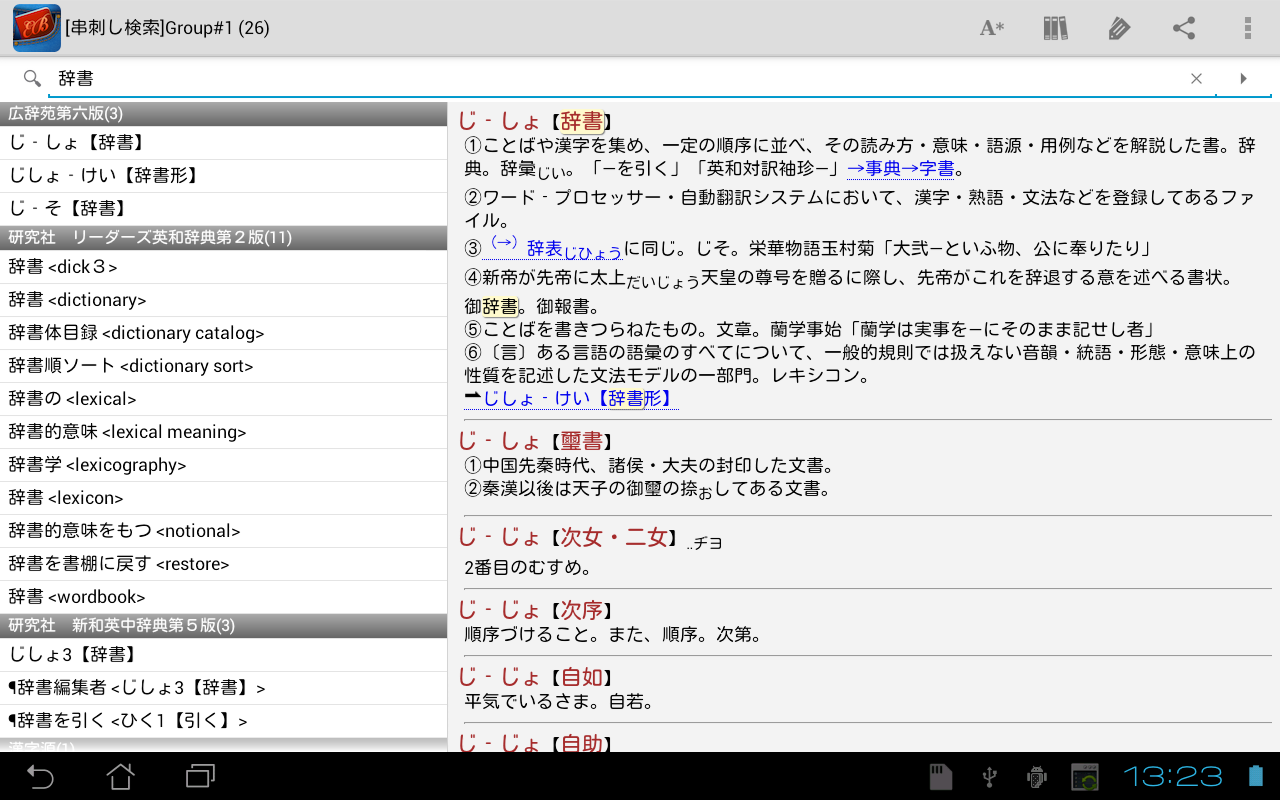Tap the definition 2番目のむすめ。
This screenshot has width=1280, height=800.
coord(529,568)
